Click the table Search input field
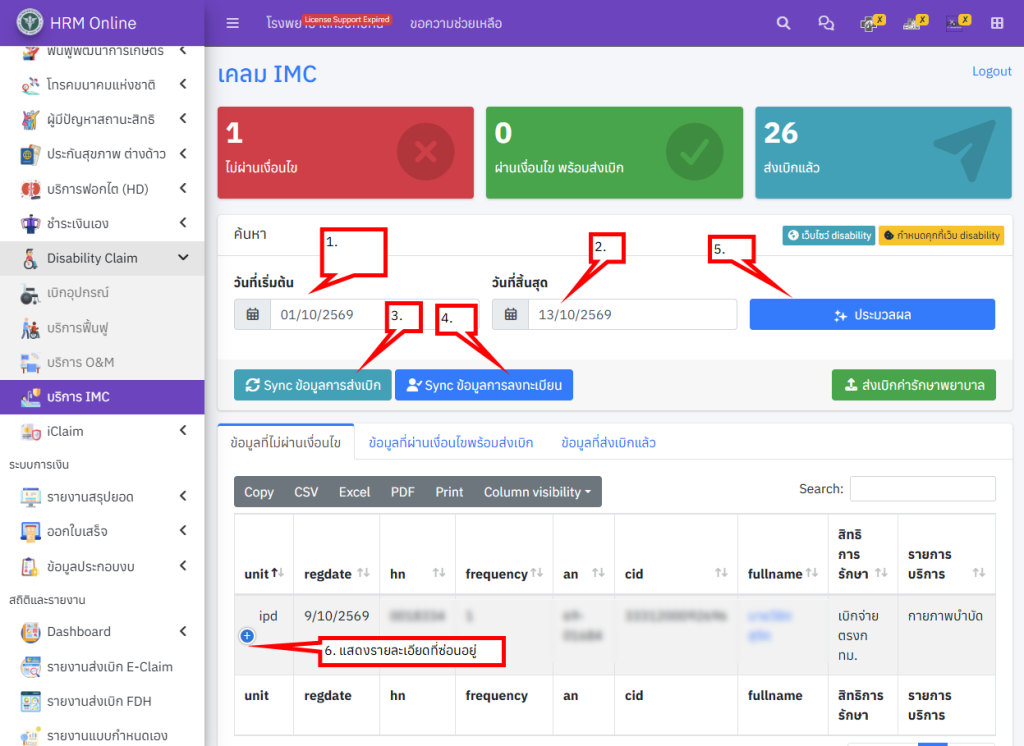Screen dimensions: 1024x746 pyautogui.click(x=922, y=489)
